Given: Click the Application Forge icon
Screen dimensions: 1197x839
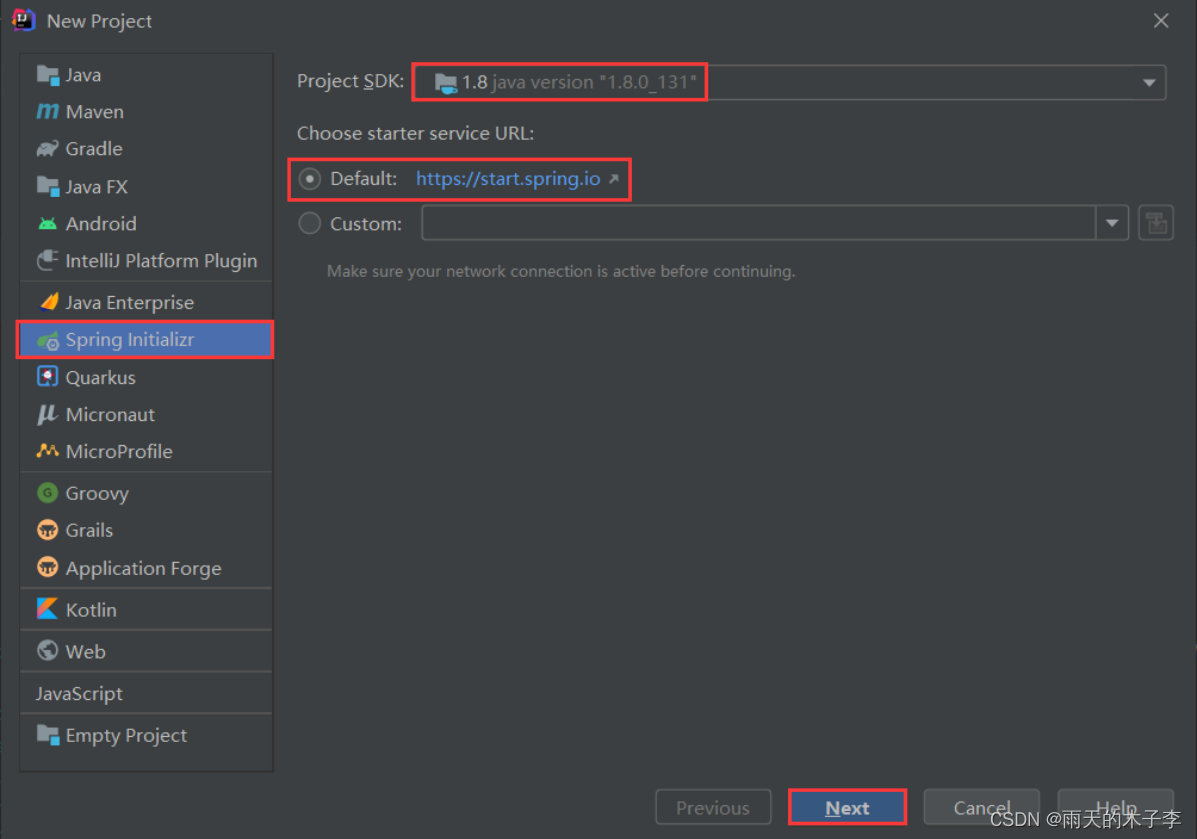Looking at the screenshot, I should click(47, 567).
